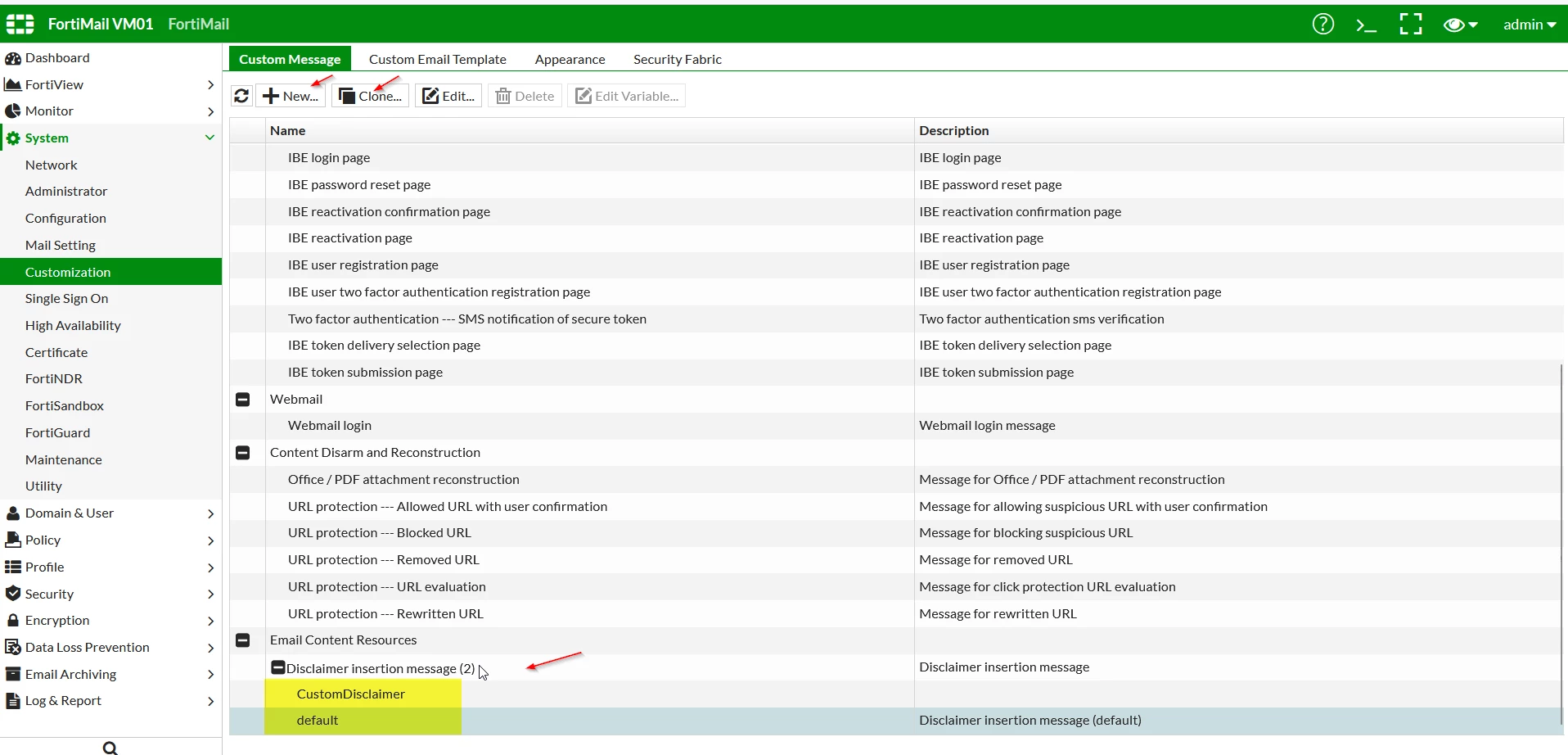Click the Encryption padlock icon
The height and width of the screenshot is (755, 1568).
12,620
